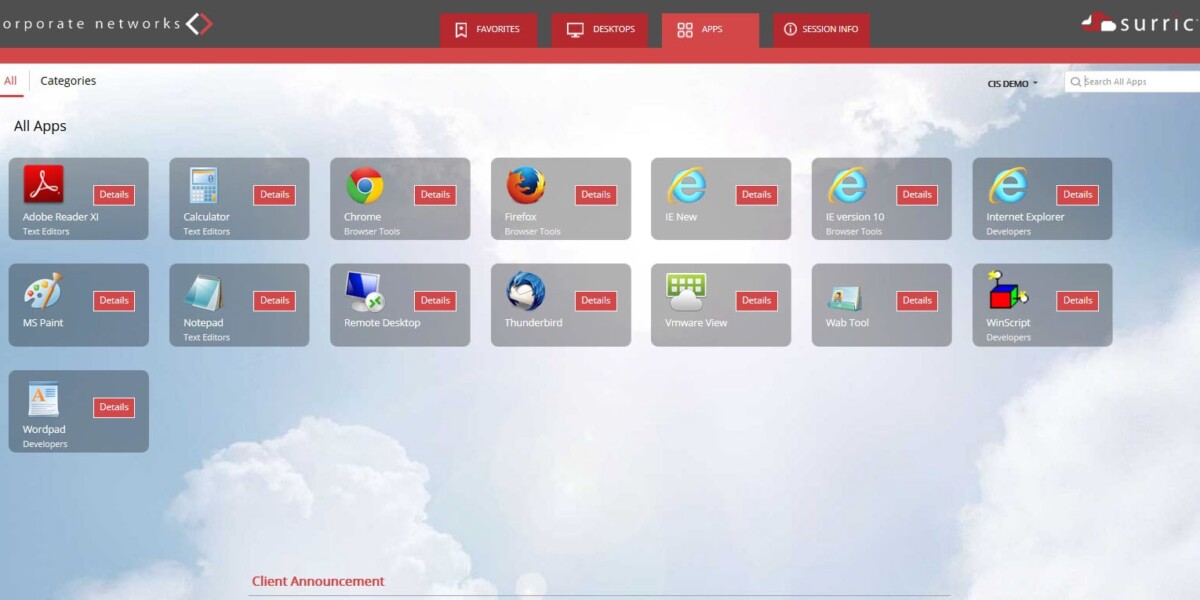Open the WinScript cube icon
The width and height of the screenshot is (1200, 600).
pos(1007,292)
